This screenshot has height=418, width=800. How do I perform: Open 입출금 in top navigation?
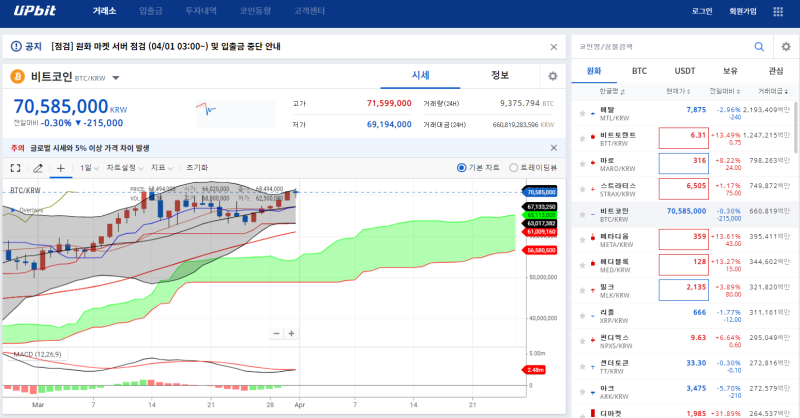click(x=151, y=11)
